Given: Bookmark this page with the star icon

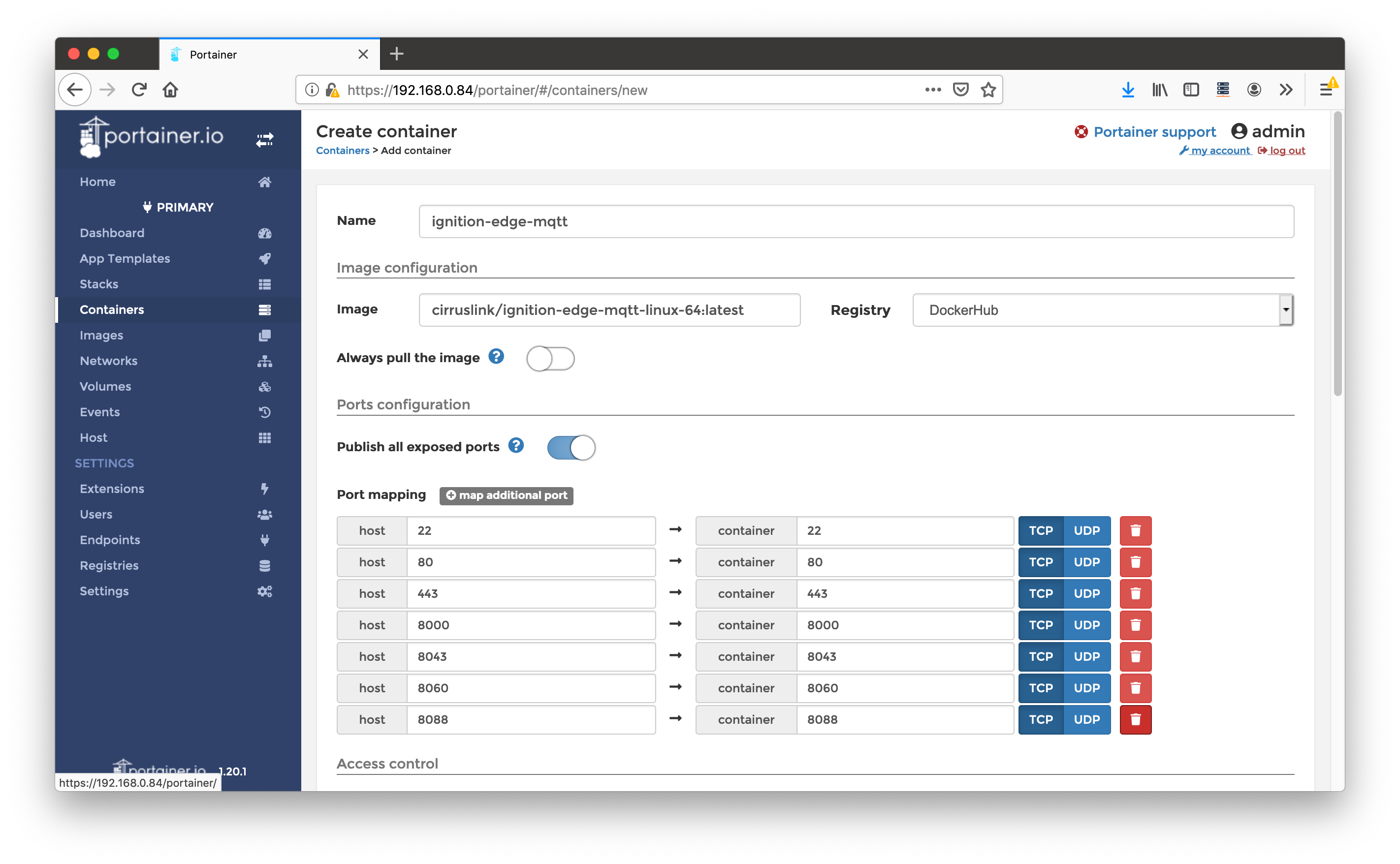Looking at the screenshot, I should click(x=988, y=90).
